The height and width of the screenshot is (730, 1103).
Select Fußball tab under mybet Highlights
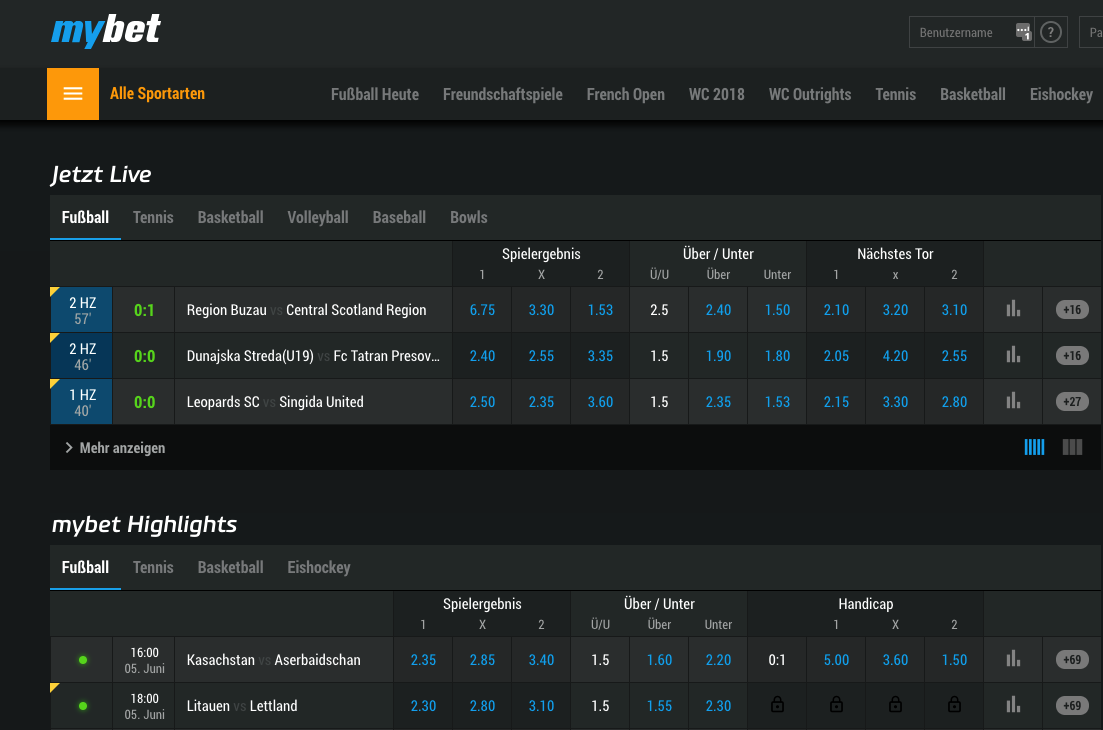coord(85,567)
